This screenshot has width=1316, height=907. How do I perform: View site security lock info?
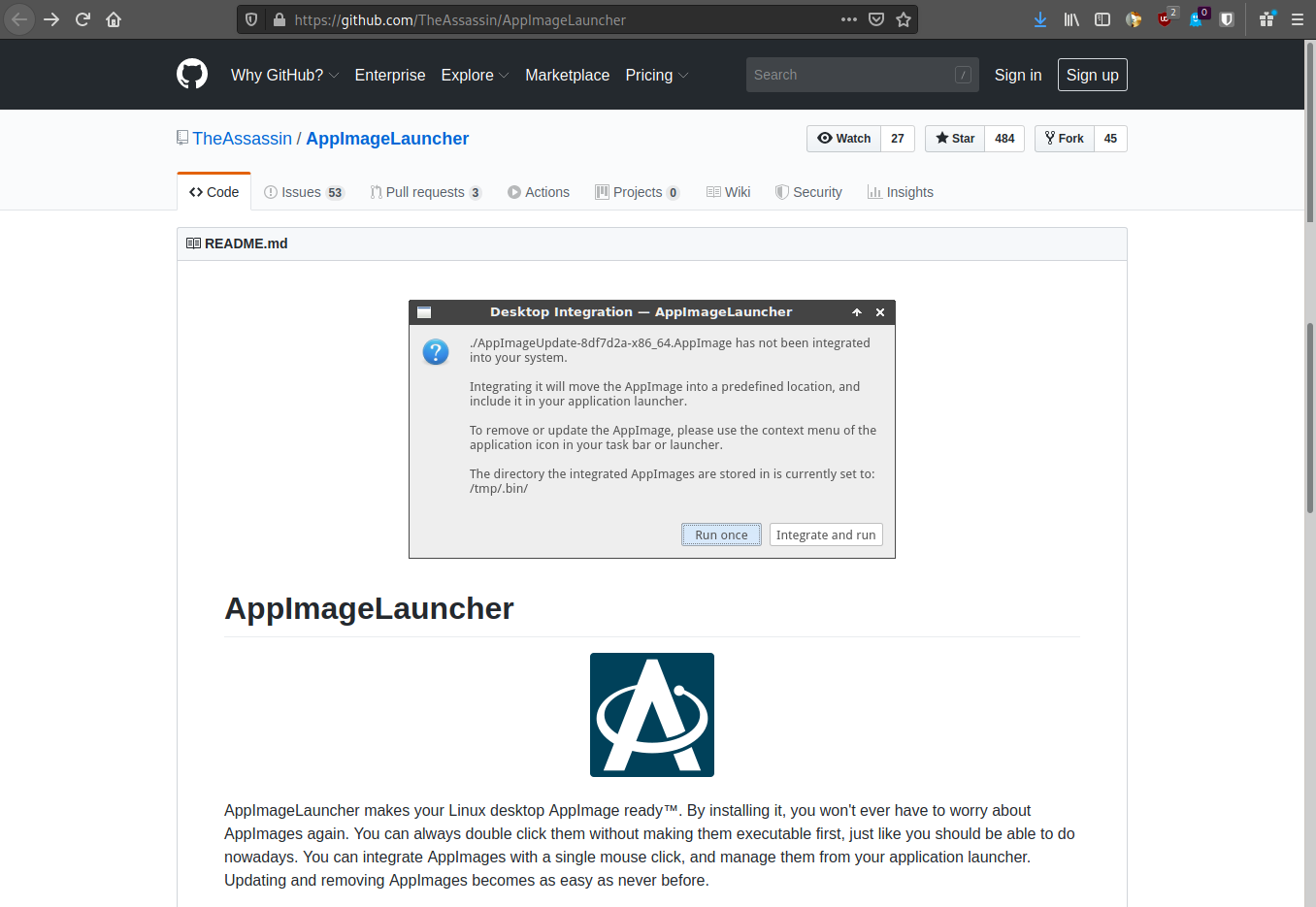pyautogui.click(x=280, y=19)
